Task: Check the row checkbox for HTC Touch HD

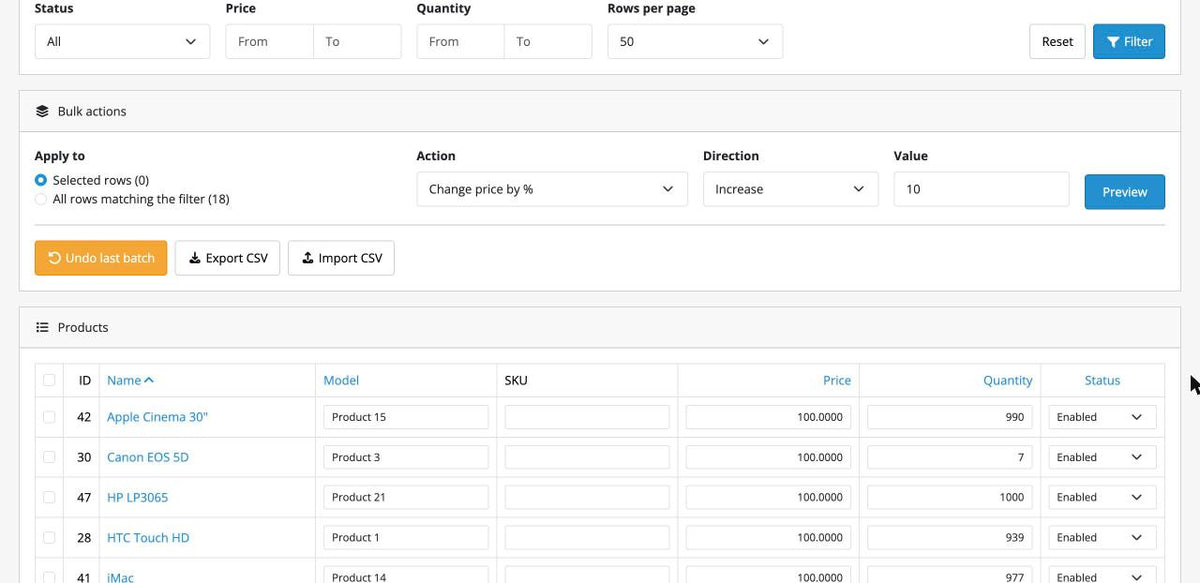Action: (49, 537)
